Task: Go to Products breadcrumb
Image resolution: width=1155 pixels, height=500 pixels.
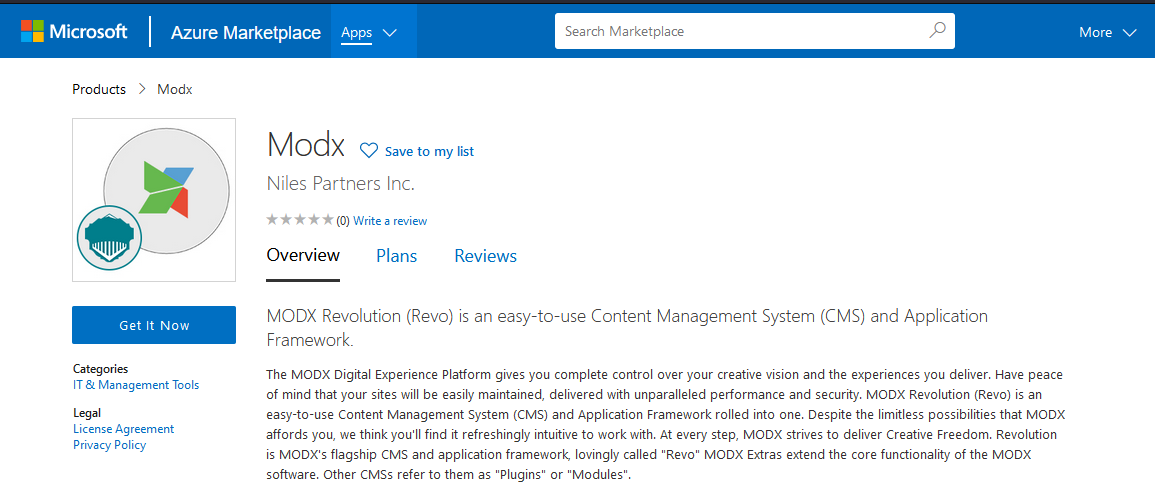Action: point(99,90)
